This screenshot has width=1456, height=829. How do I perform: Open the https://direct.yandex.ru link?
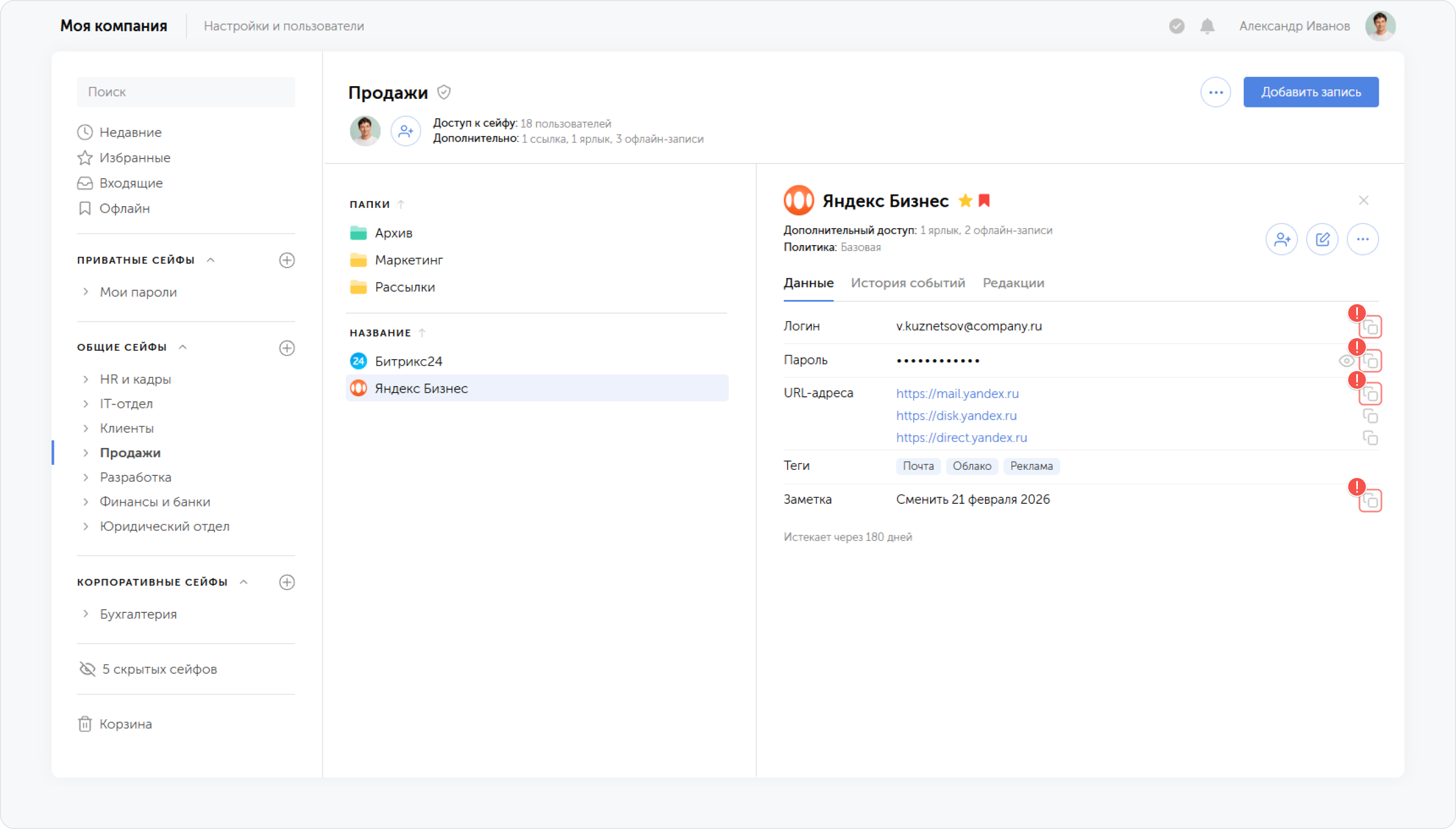pos(961,438)
